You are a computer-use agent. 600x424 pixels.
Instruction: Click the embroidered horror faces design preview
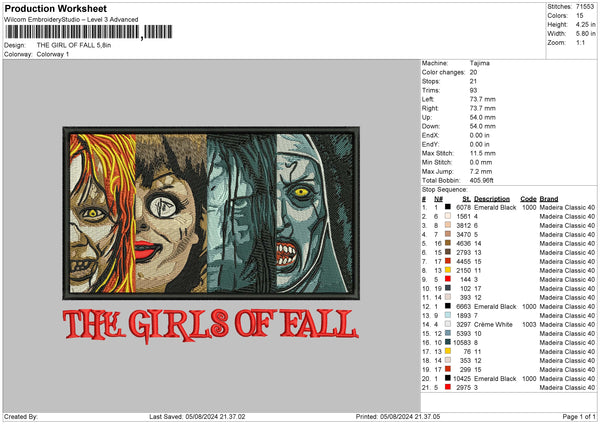(x=211, y=213)
